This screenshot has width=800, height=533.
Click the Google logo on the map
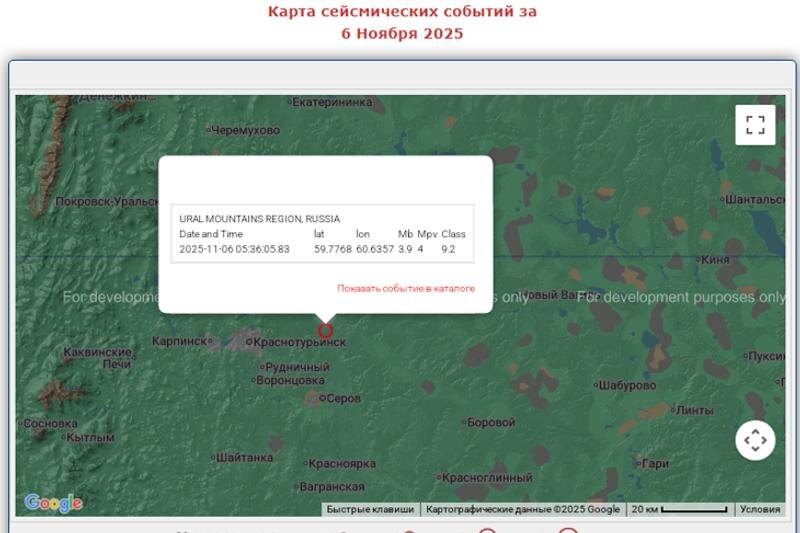point(53,503)
